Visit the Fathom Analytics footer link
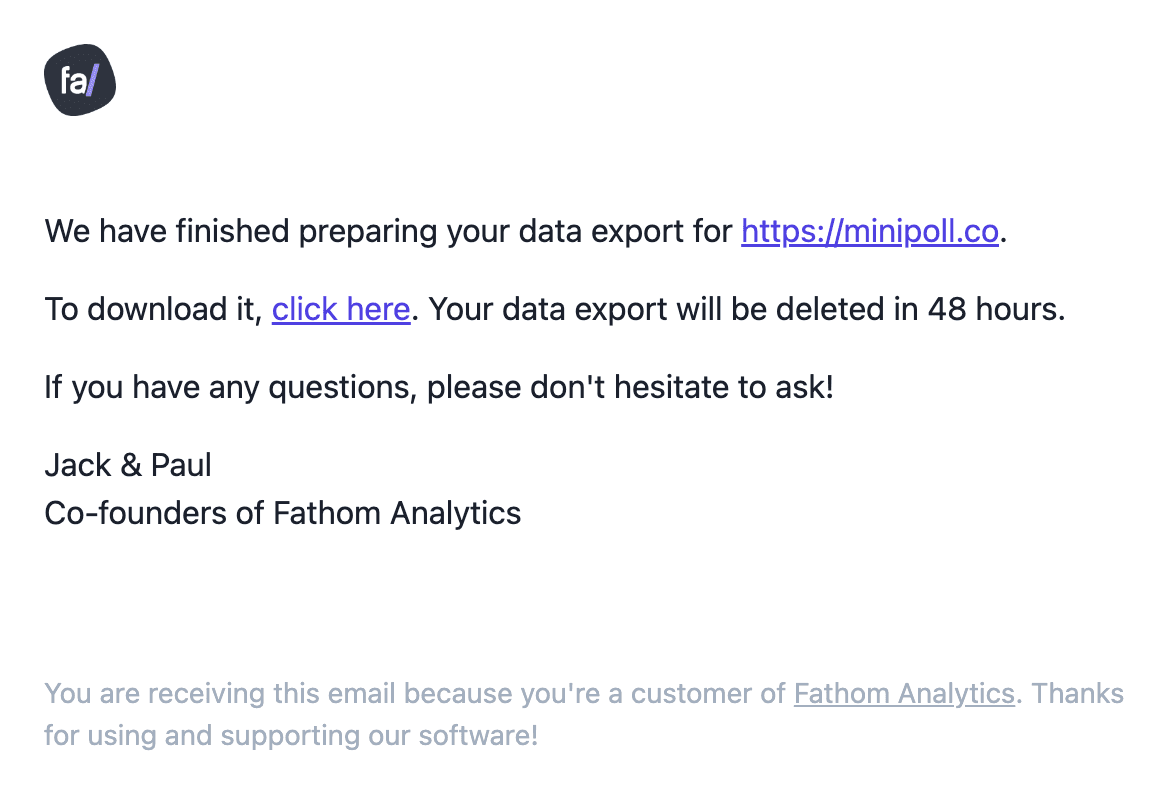This screenshot has width=1176, height=798. [x=904, y=694]
